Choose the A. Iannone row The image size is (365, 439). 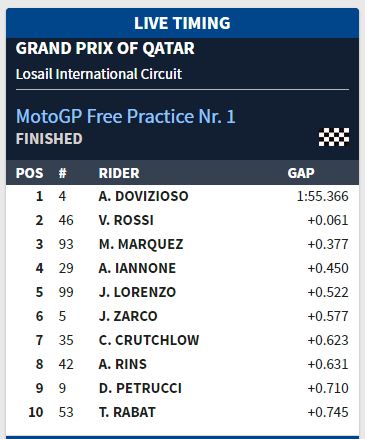[182, 268]
